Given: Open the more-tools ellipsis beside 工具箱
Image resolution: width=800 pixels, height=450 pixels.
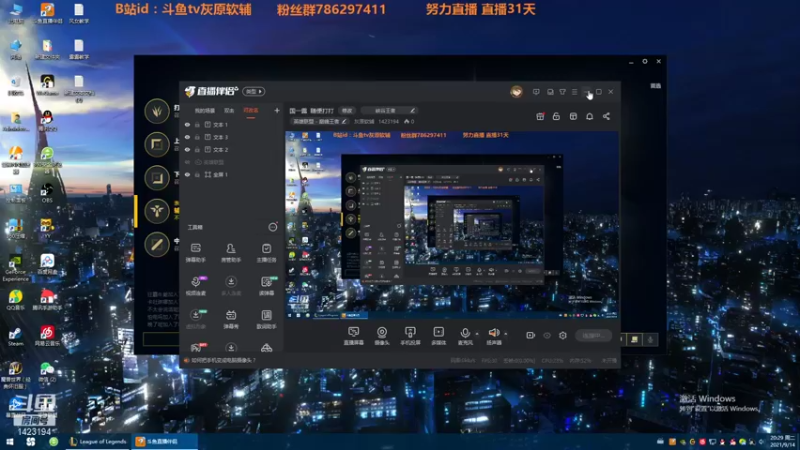Looking at the screenshot, I should [x=273, y=227].
